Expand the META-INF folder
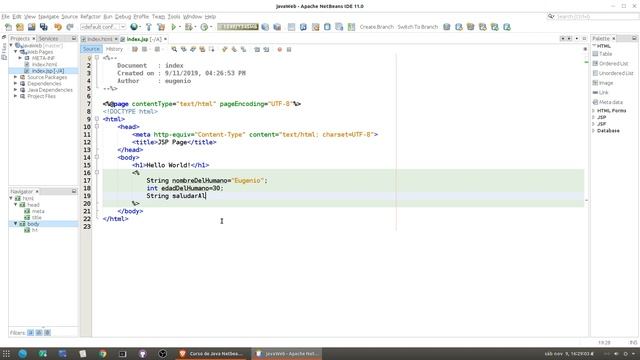The height and width of the screenshot is (360, 640). 20,58
